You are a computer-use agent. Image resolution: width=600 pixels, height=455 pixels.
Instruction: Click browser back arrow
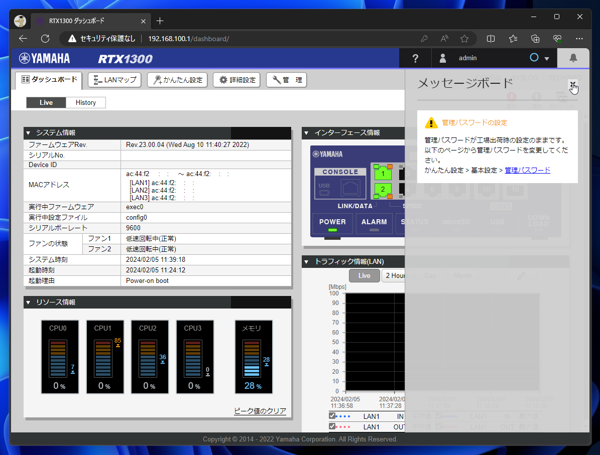coord(23,39)
